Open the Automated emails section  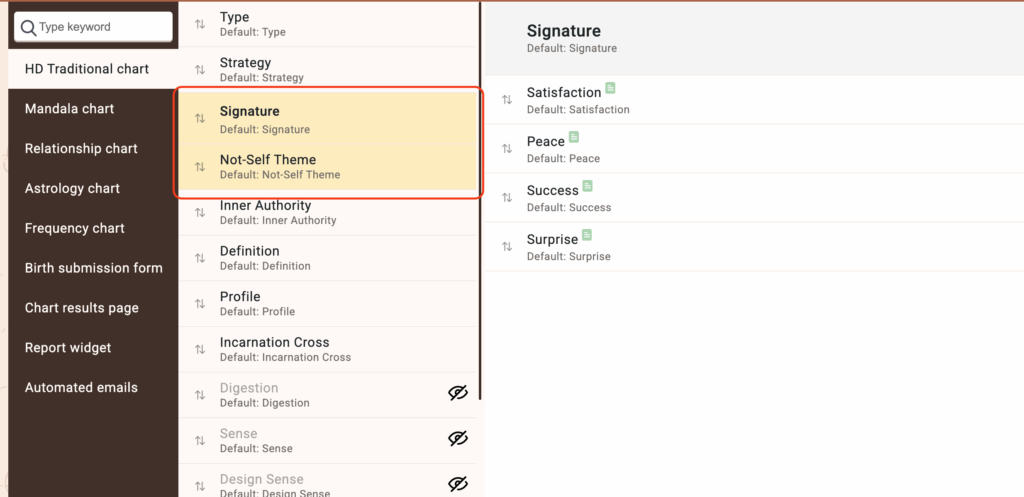pos(81,387)
